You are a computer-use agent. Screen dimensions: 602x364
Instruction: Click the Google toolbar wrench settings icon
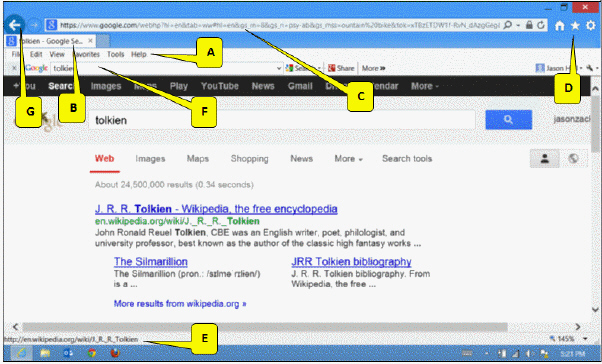[590, 68]
